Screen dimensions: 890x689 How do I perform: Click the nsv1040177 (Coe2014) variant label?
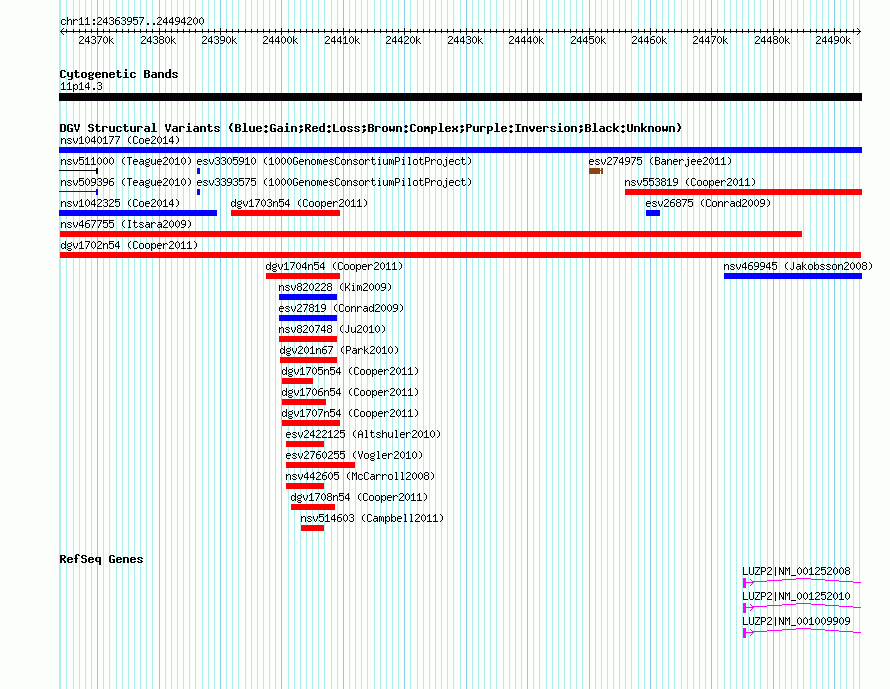[120, 140]
